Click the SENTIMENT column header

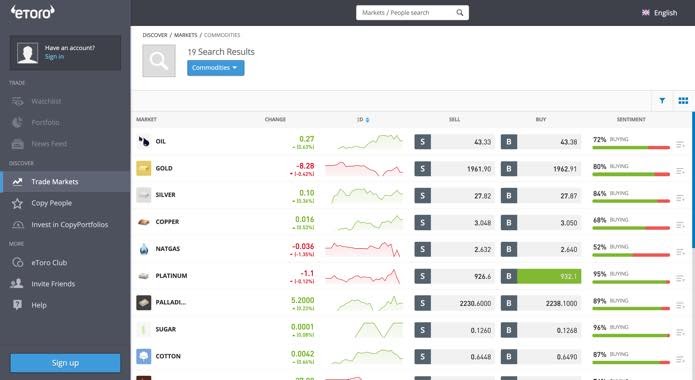pos(631,120)
